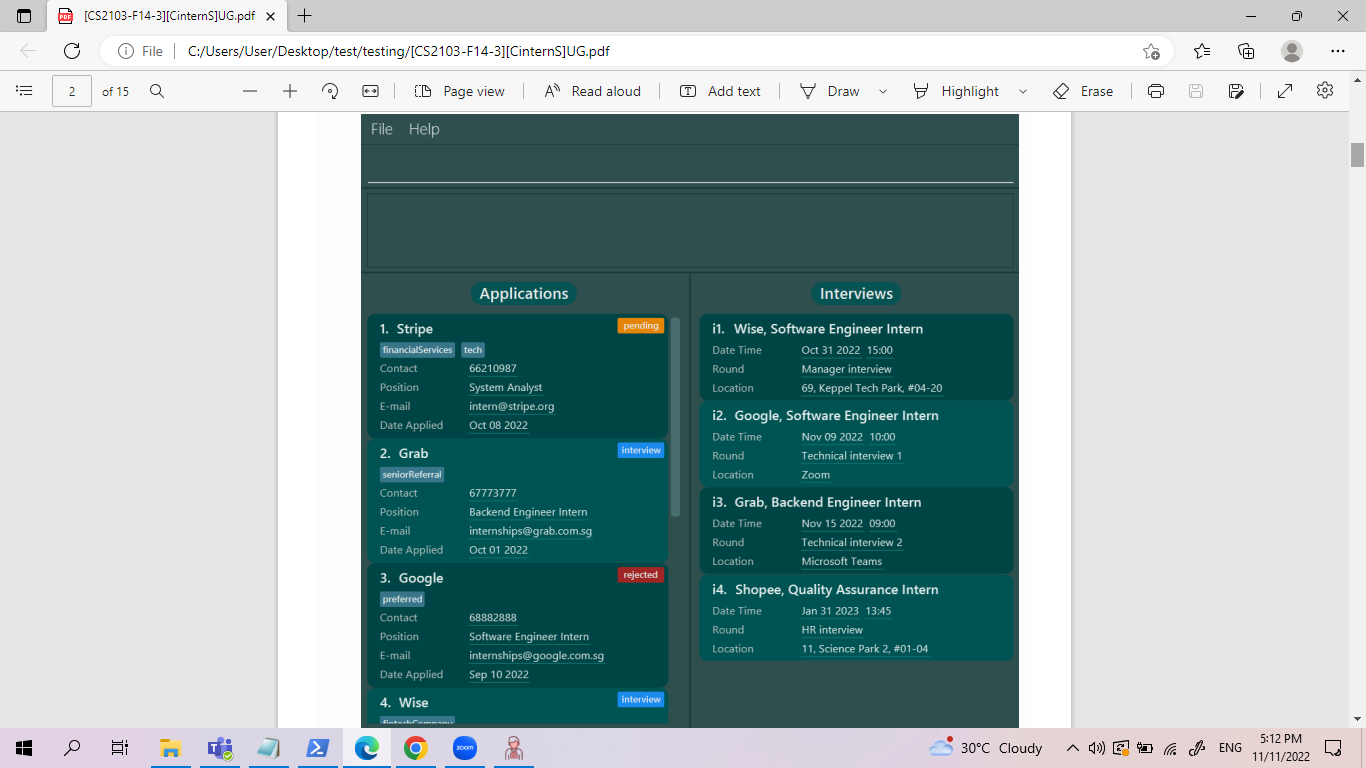Screen dimensions: 1366x768
Task: Open Task View on taskbar
Action: [x=120, y=748]
